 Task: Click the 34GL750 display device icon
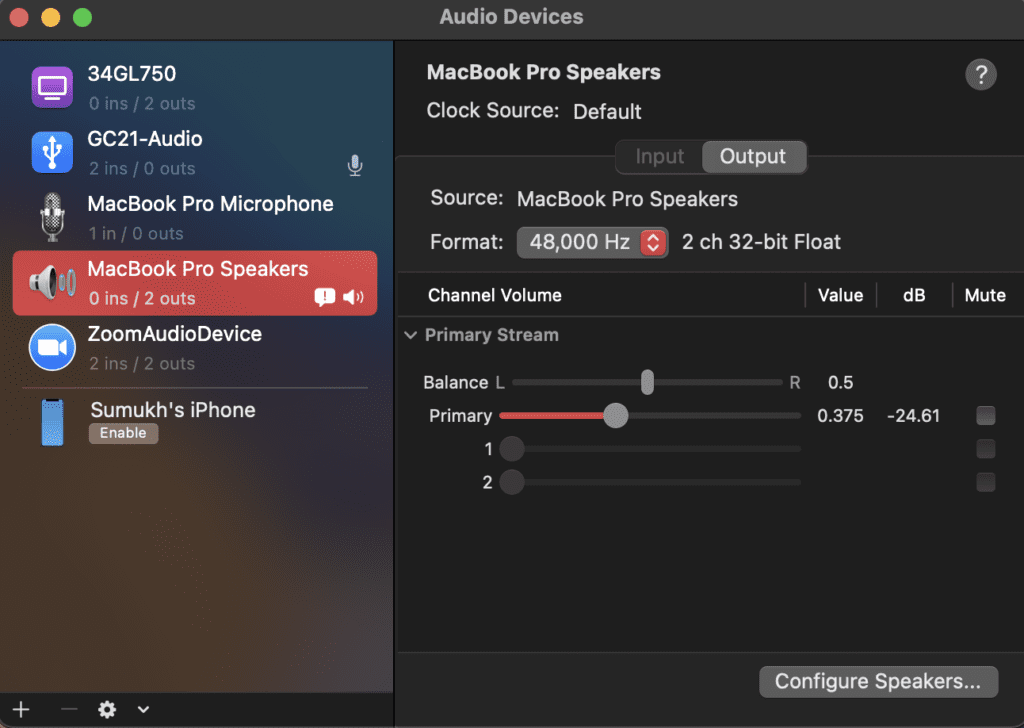pyautogui.click(x=52, y=87)
